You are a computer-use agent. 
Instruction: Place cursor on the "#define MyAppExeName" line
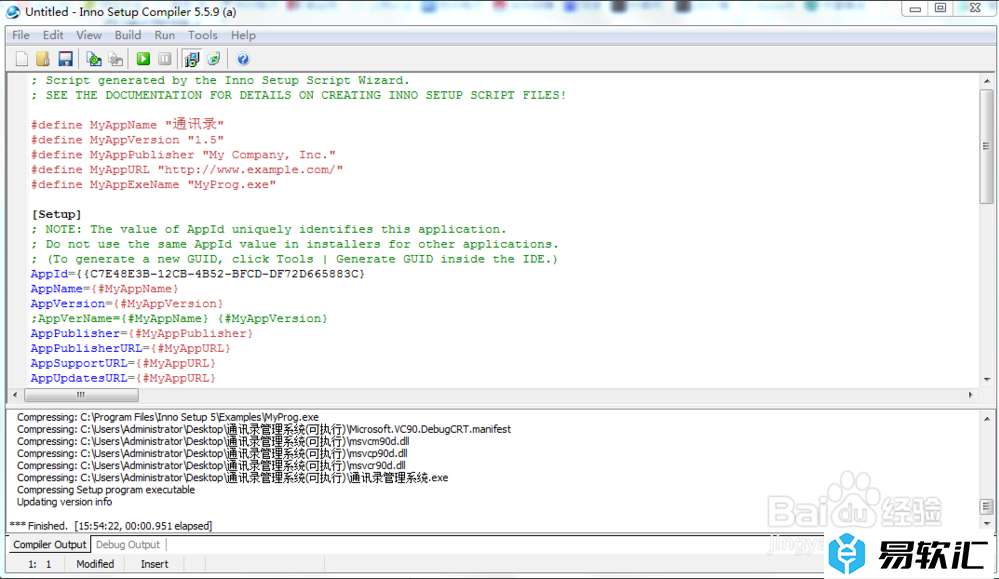tap(154, 185)
